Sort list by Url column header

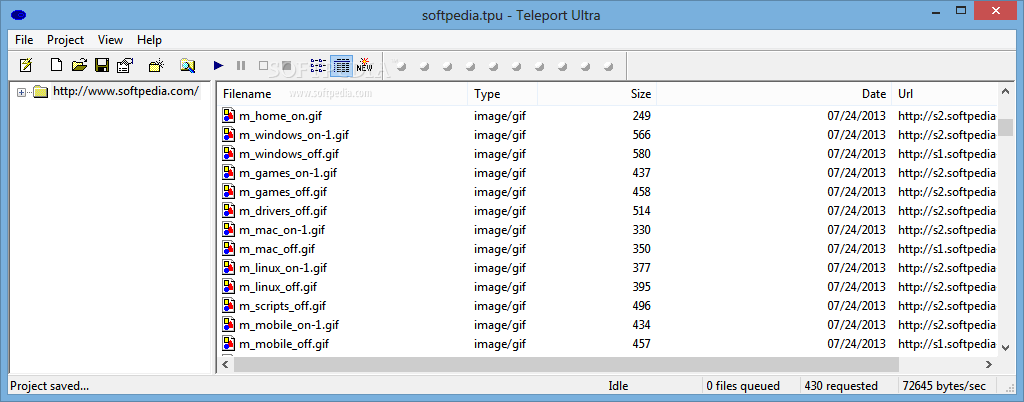click(x=944, y=94)
